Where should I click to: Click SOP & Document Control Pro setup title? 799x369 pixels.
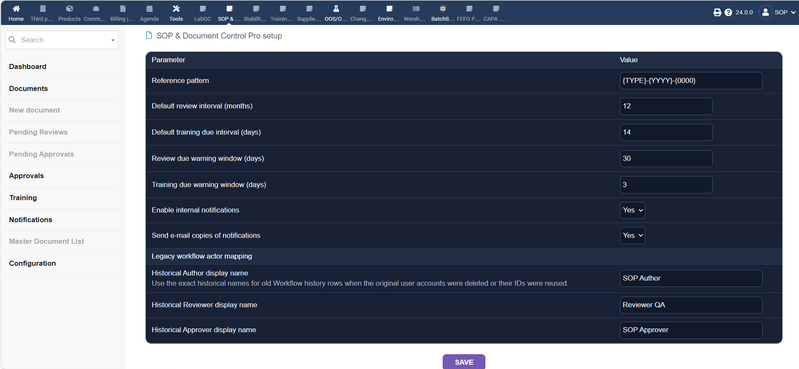219,36
